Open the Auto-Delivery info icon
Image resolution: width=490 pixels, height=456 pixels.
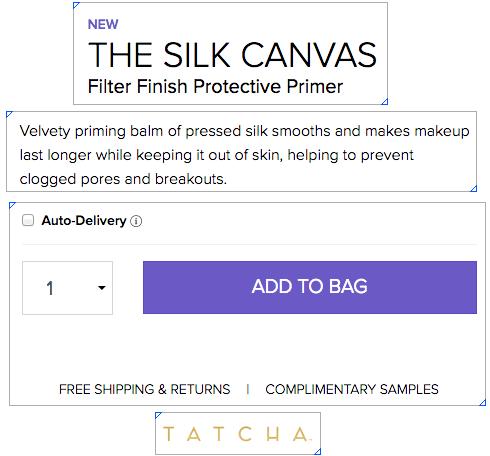pyautogui.click(x=136, y=221)
